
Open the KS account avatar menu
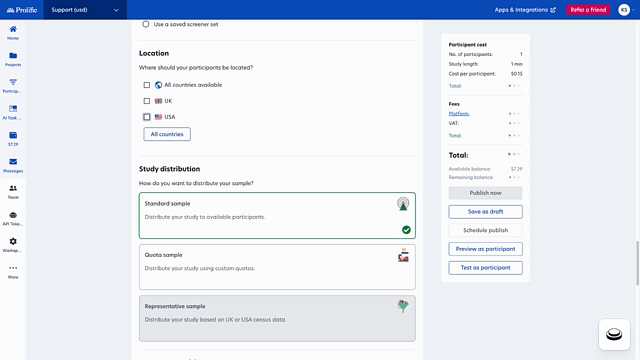pos(624,10)
